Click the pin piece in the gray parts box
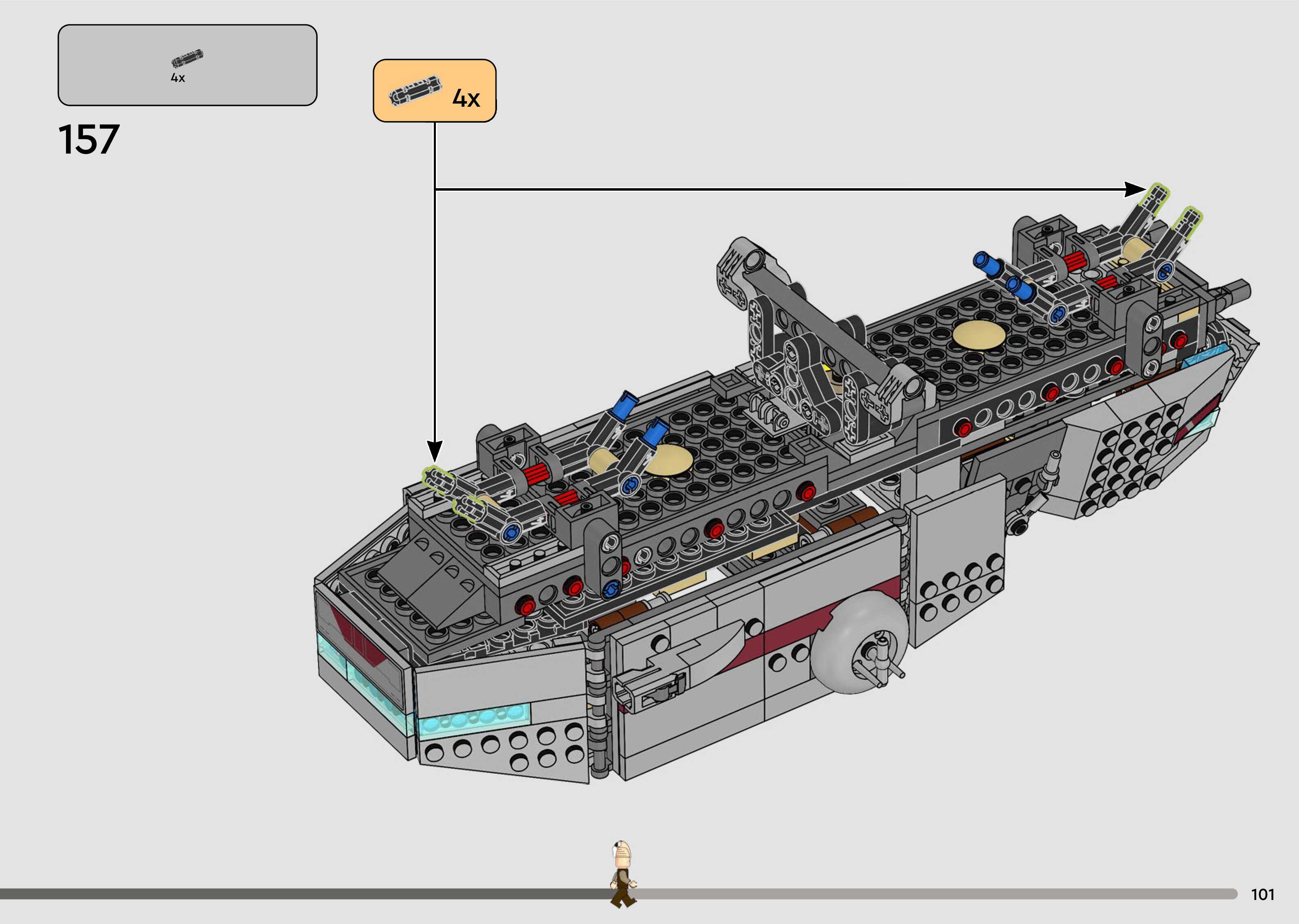Screen dimensions: 1299x924 (187, 59)
